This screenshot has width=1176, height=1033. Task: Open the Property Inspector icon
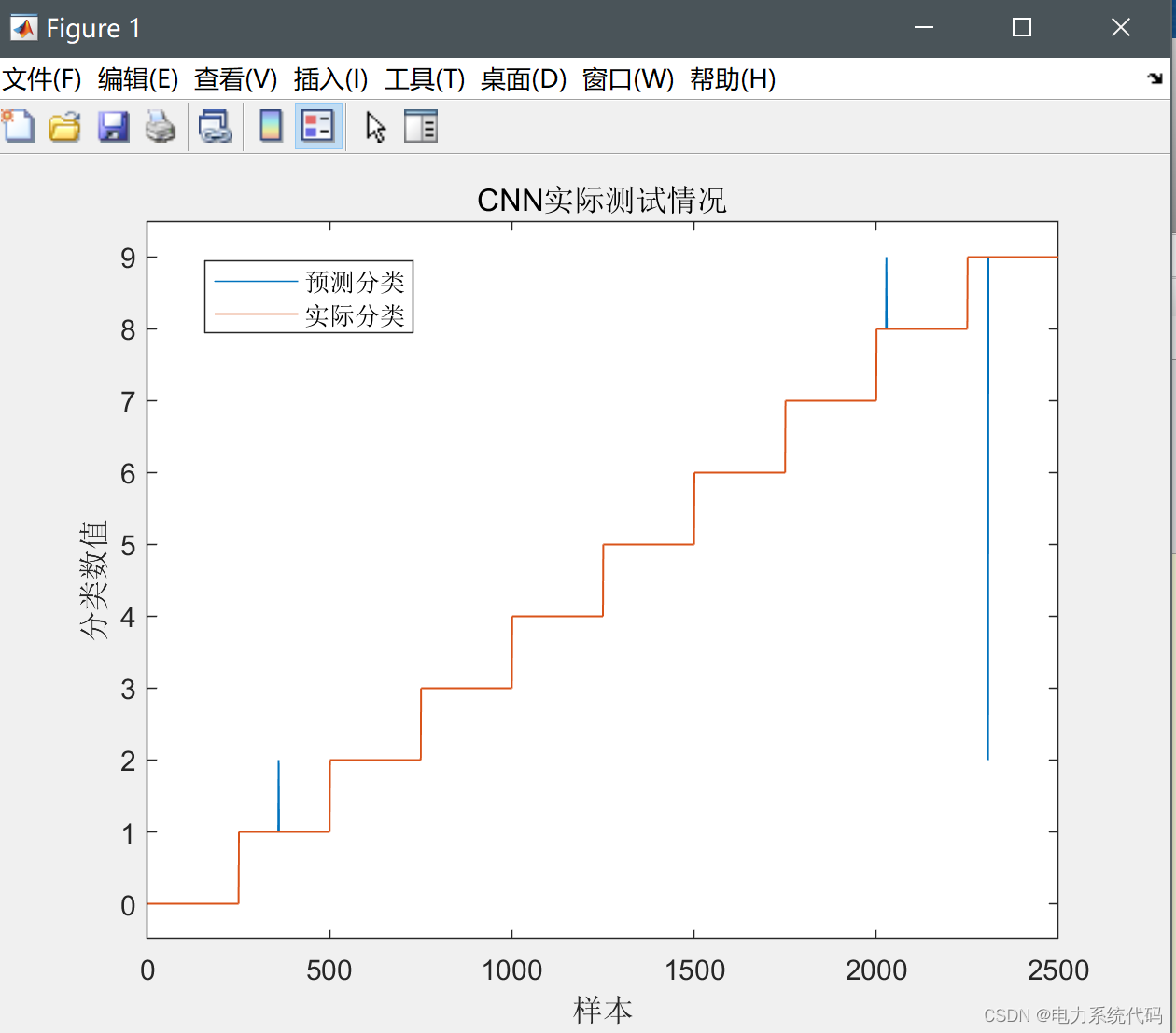(421, 126)
